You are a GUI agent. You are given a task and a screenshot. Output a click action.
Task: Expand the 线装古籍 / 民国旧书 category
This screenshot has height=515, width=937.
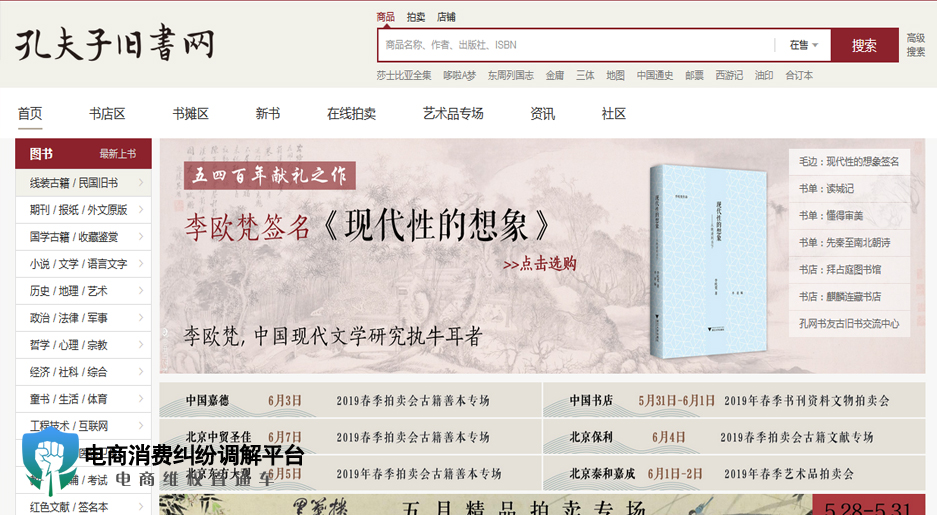point(83,182)
